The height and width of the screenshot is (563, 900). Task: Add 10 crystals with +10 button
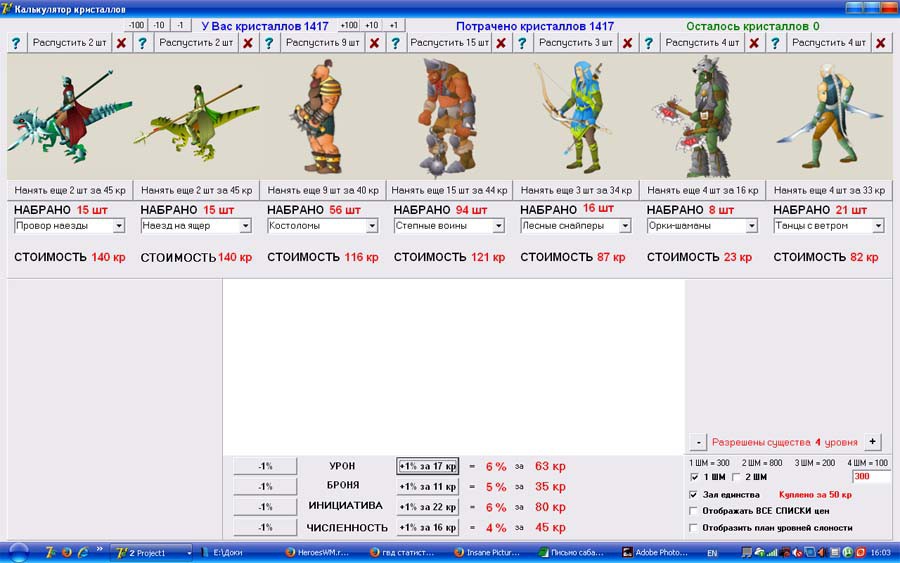pos(371,25)
